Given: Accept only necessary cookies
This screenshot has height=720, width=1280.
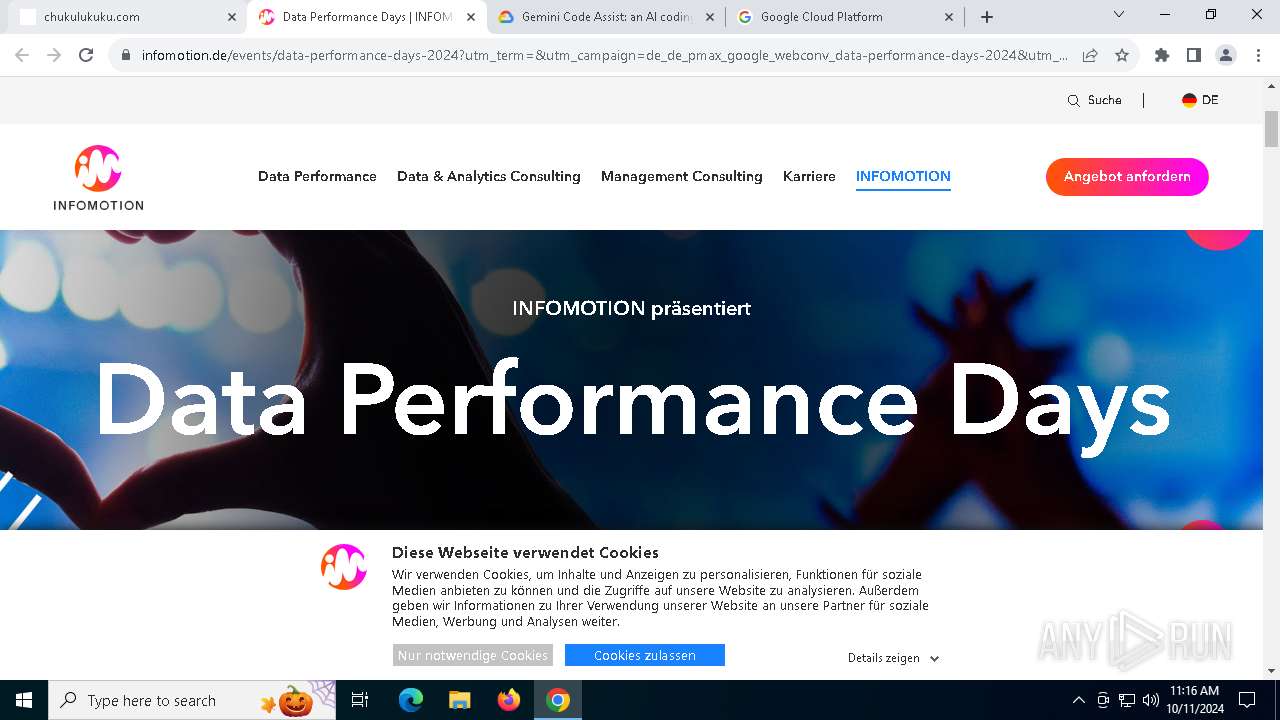Looking at the screenshot, I should pos(472,655).
